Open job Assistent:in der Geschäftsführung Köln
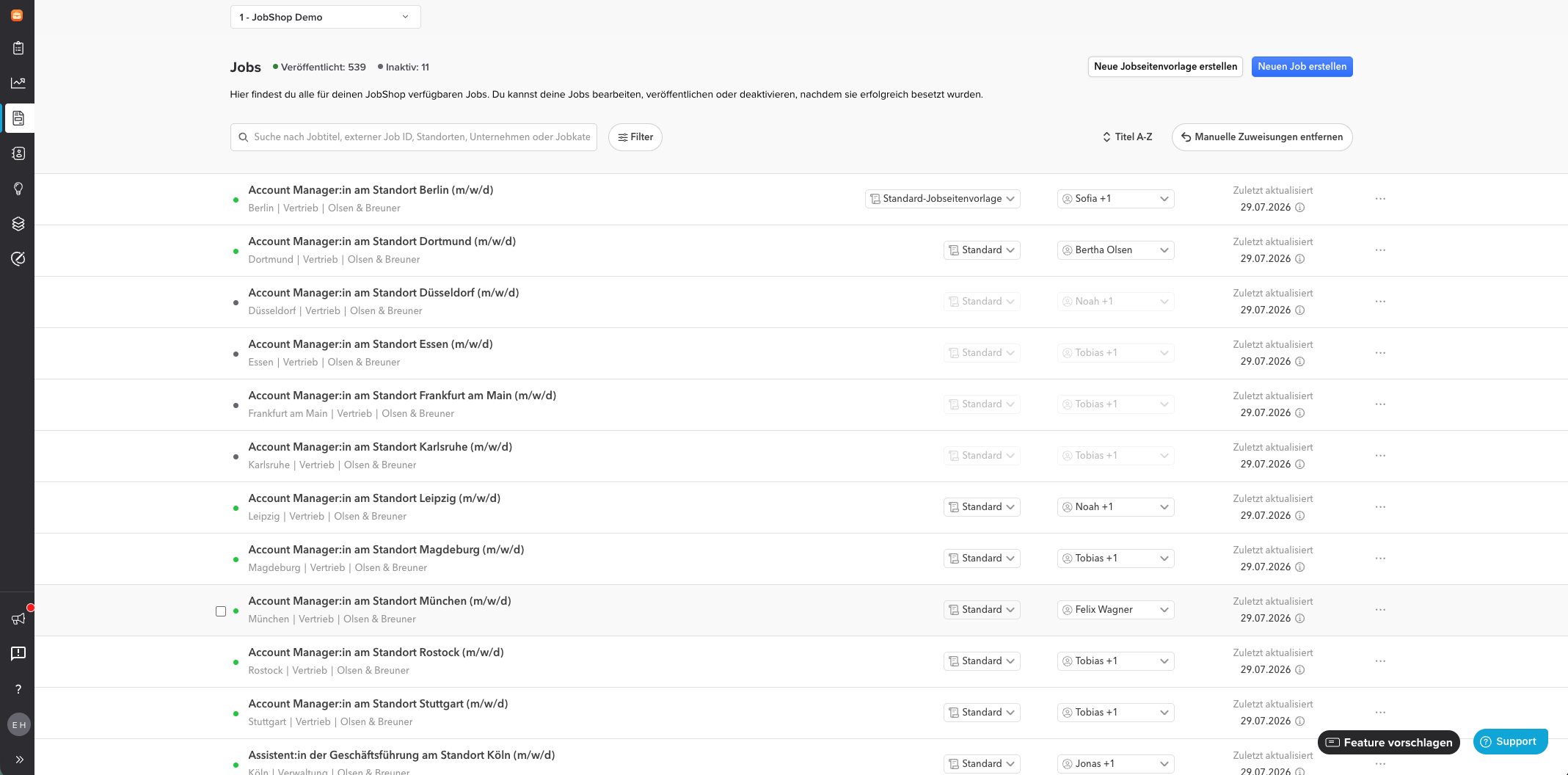The height and width of the screenshot is (775, 1568). 401,755
